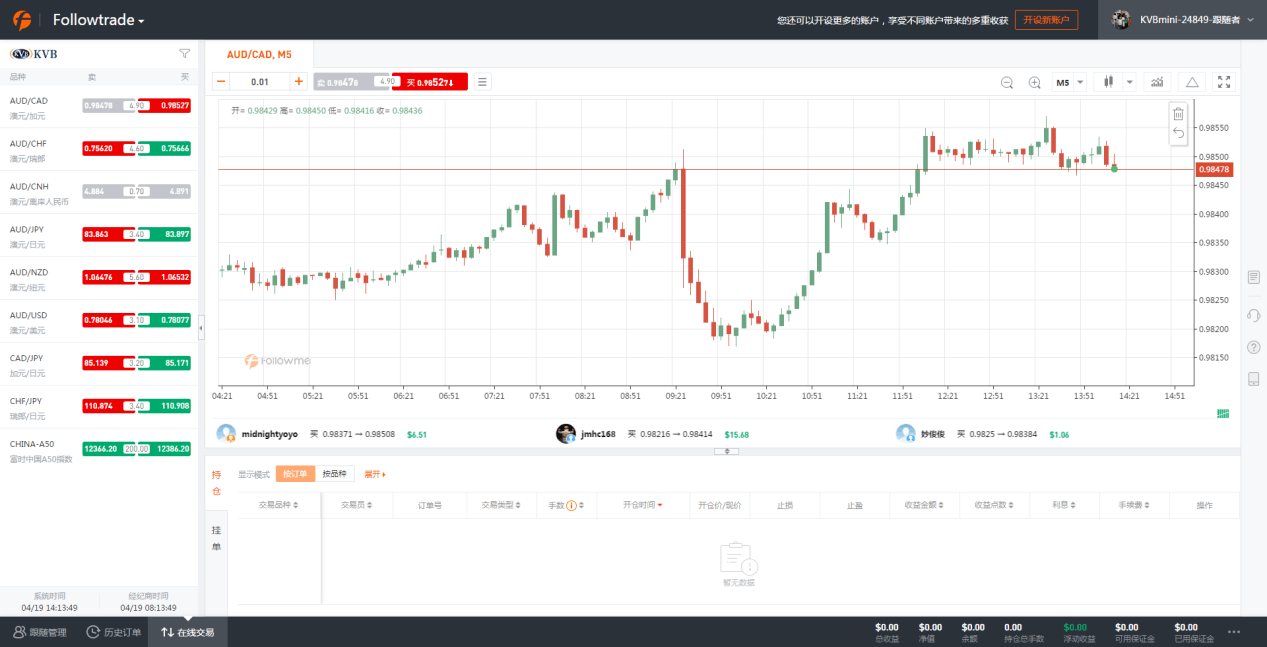Select the candlestick chart type icon

(1108, 82)
